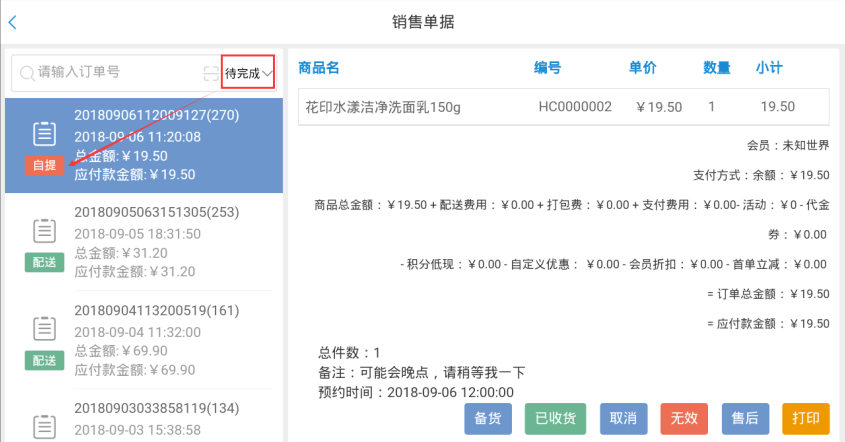
Task: Click document icon of order 20180903033858119
Action: 44,426
